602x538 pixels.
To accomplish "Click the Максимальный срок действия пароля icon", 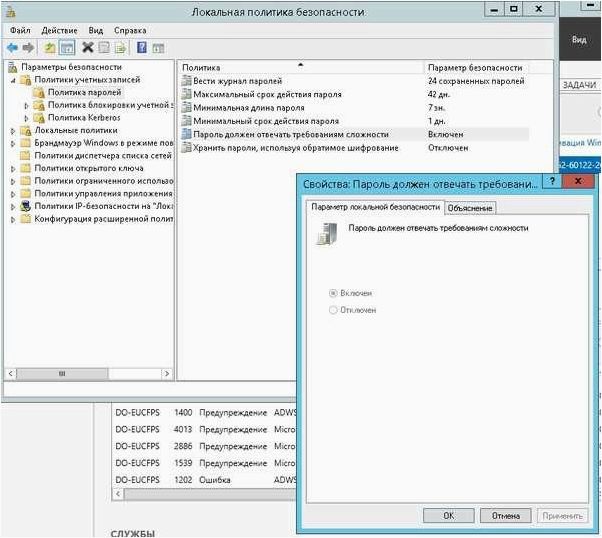I will pos(186,94).
